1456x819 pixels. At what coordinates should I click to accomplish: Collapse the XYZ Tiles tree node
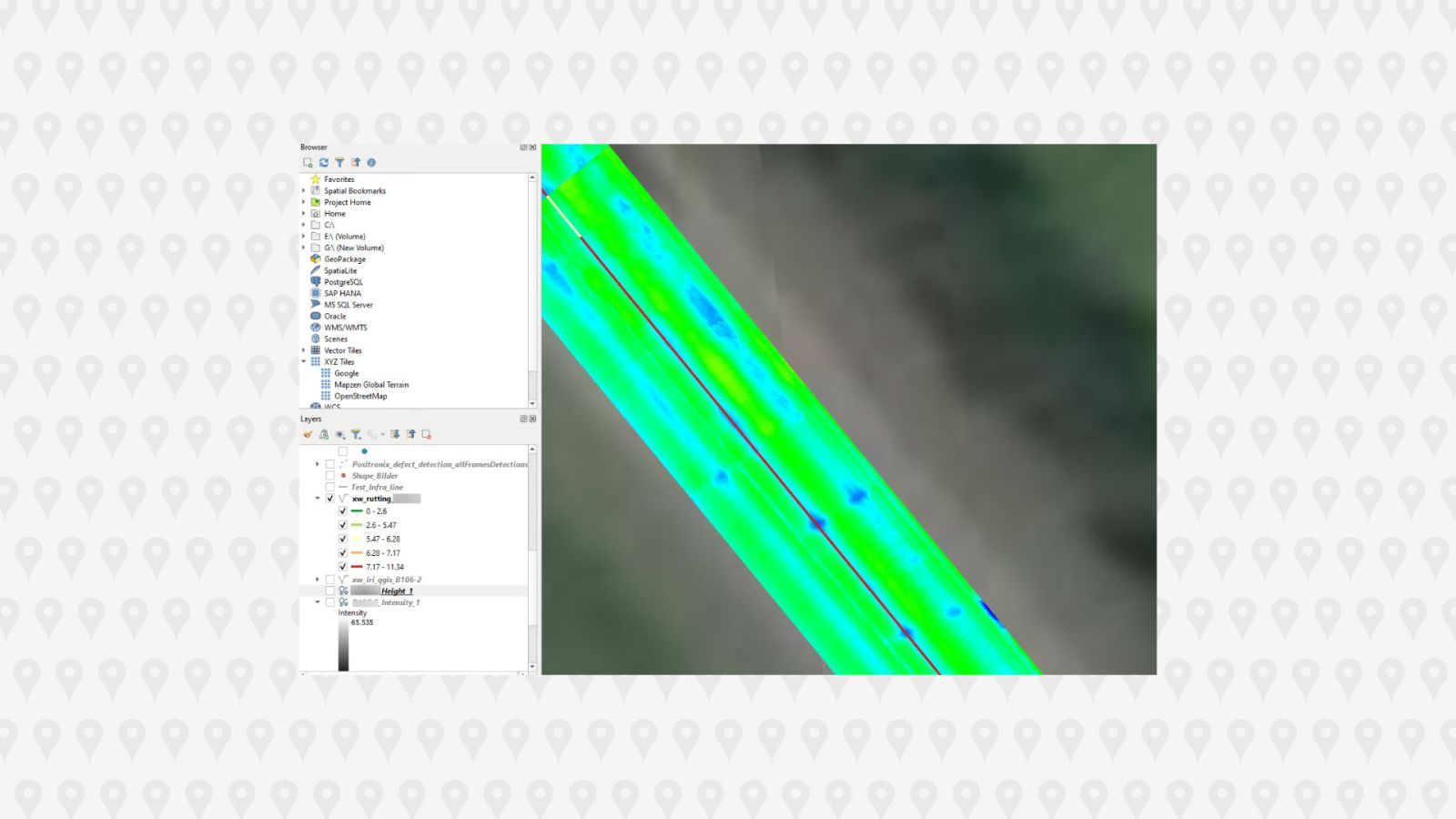[304, 362]
